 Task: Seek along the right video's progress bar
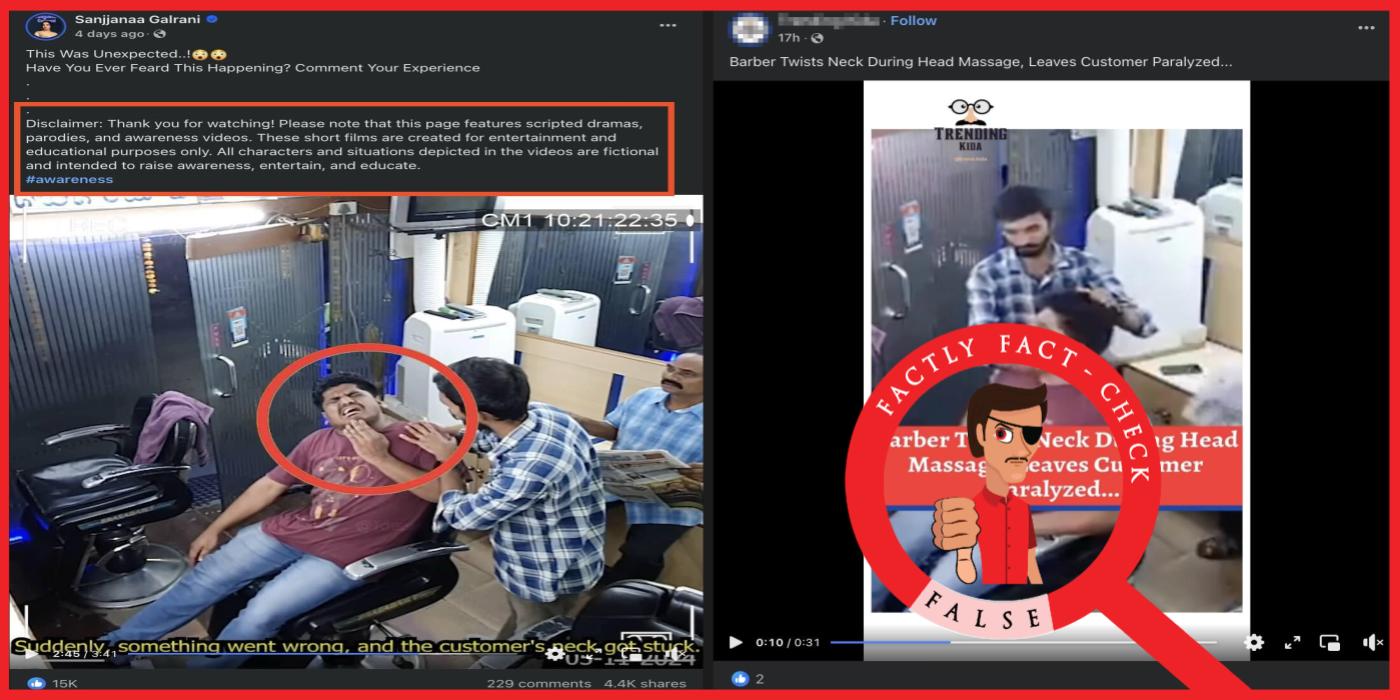tap(1000, 642)
